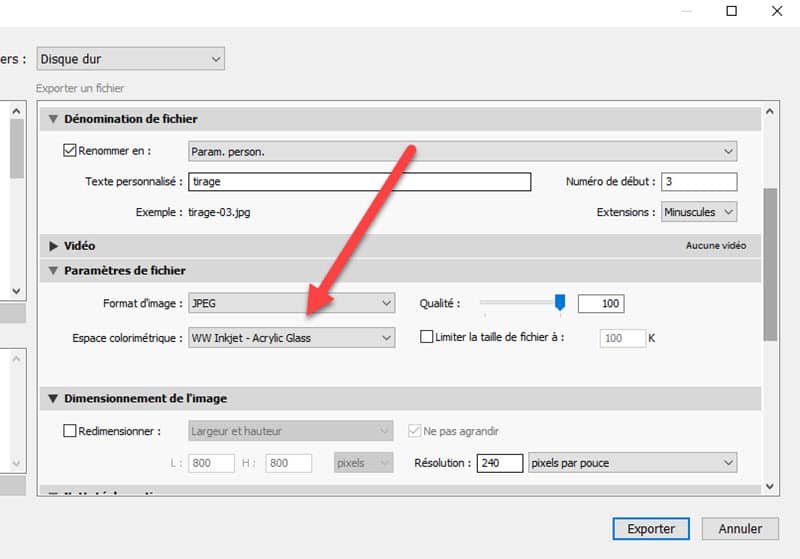This screenshot has width=800, height=559.
Task: Click the Qualité slider handle
Action: pyautogui.click(x=560, y=302)
